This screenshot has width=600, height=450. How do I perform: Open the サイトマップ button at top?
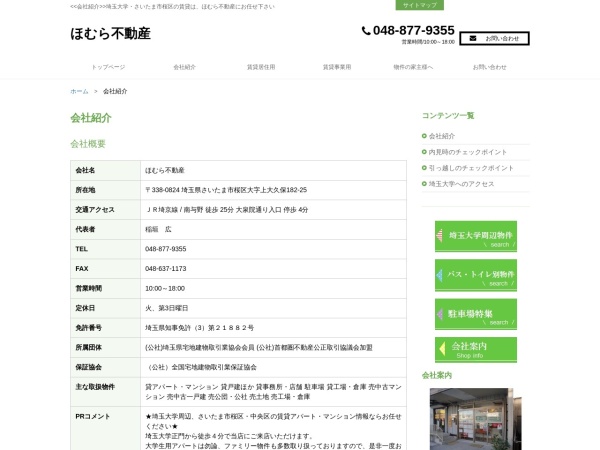pyautogui.click(x=419, y=5)
